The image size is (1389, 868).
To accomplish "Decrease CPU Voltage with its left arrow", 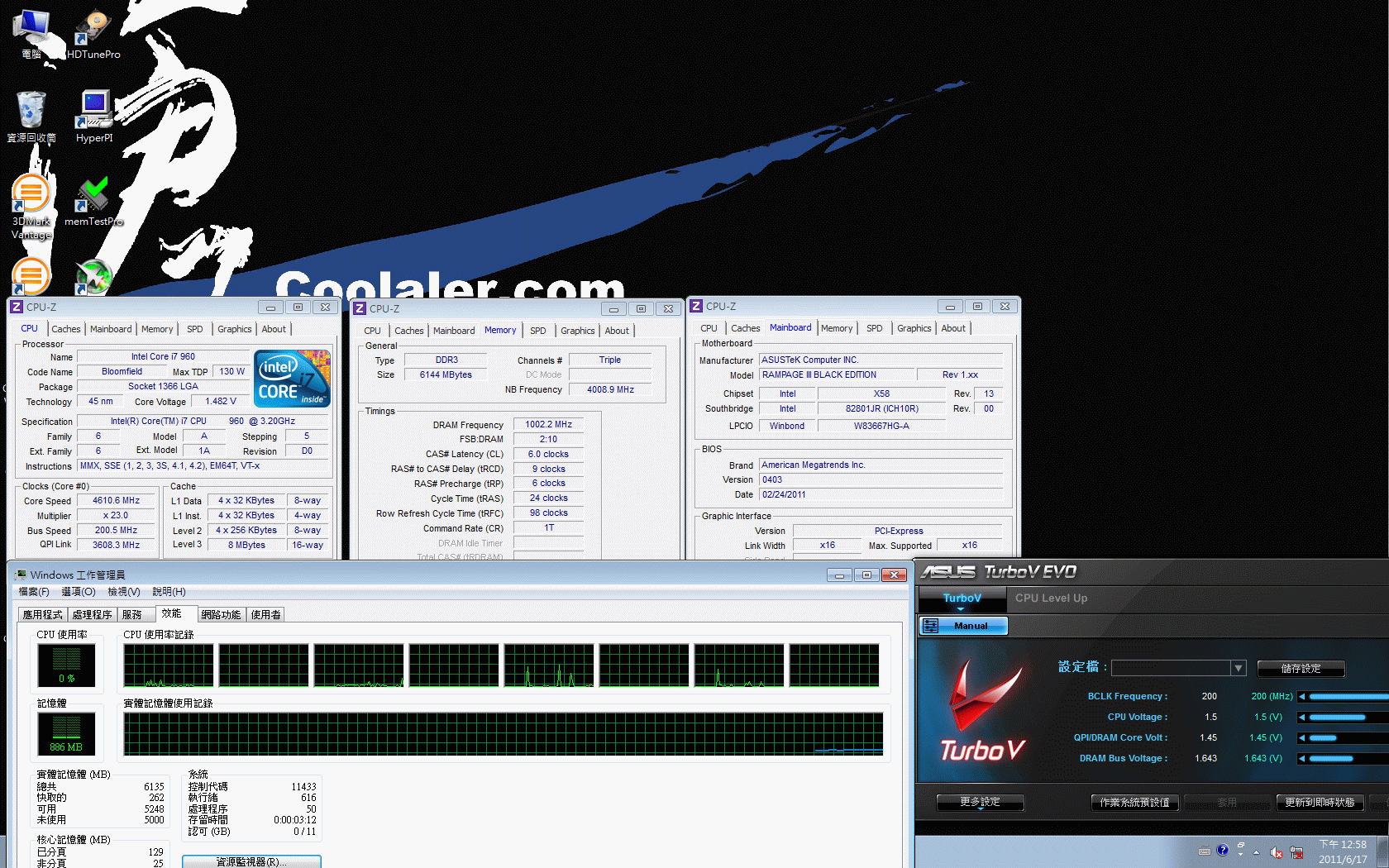I will click(x=1302, y=717).
